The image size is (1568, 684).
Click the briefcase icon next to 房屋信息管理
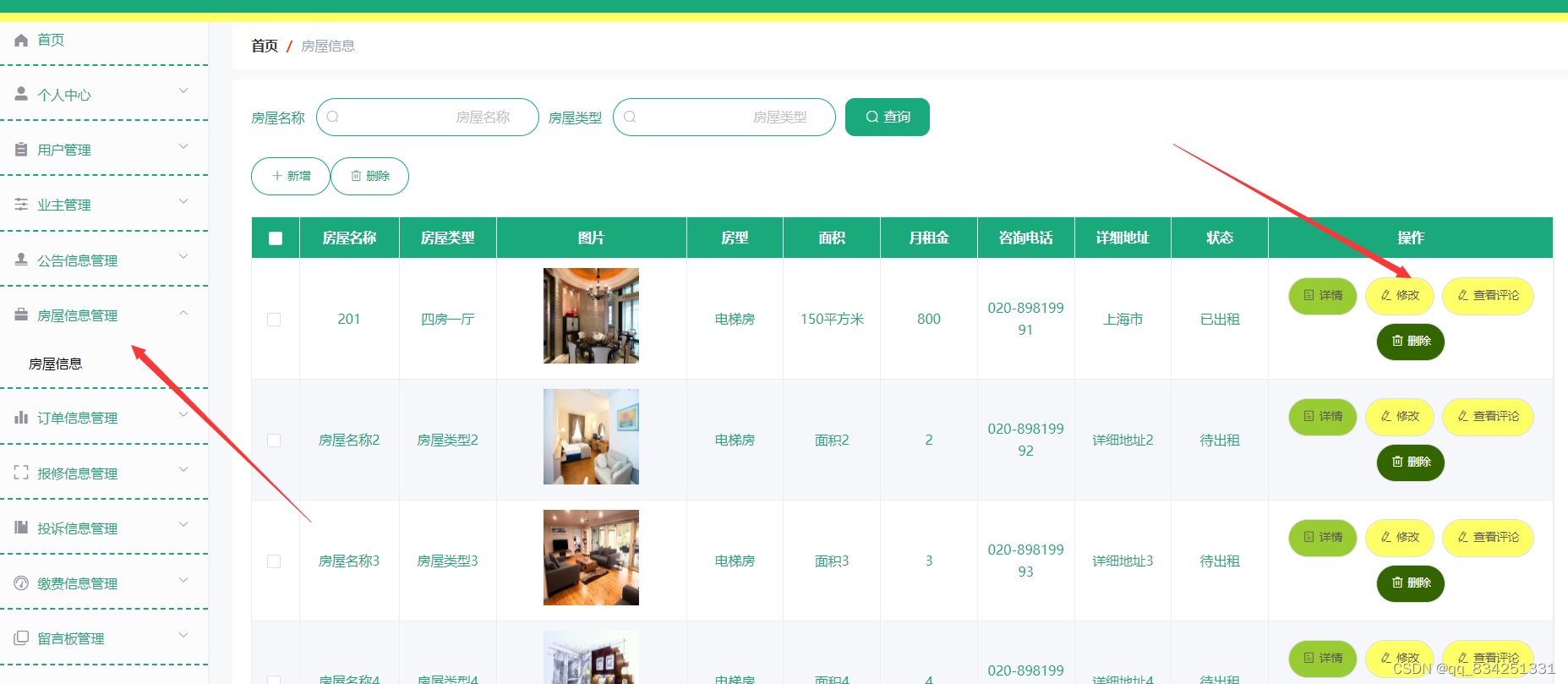coord(21,315)
